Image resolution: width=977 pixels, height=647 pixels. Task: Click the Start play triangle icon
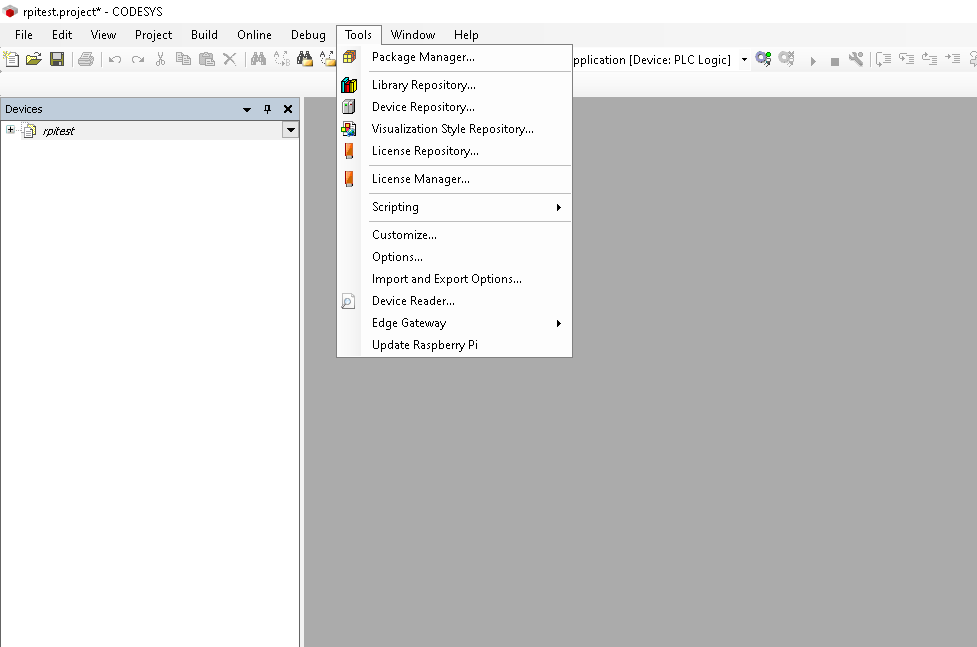click(813, 60)
